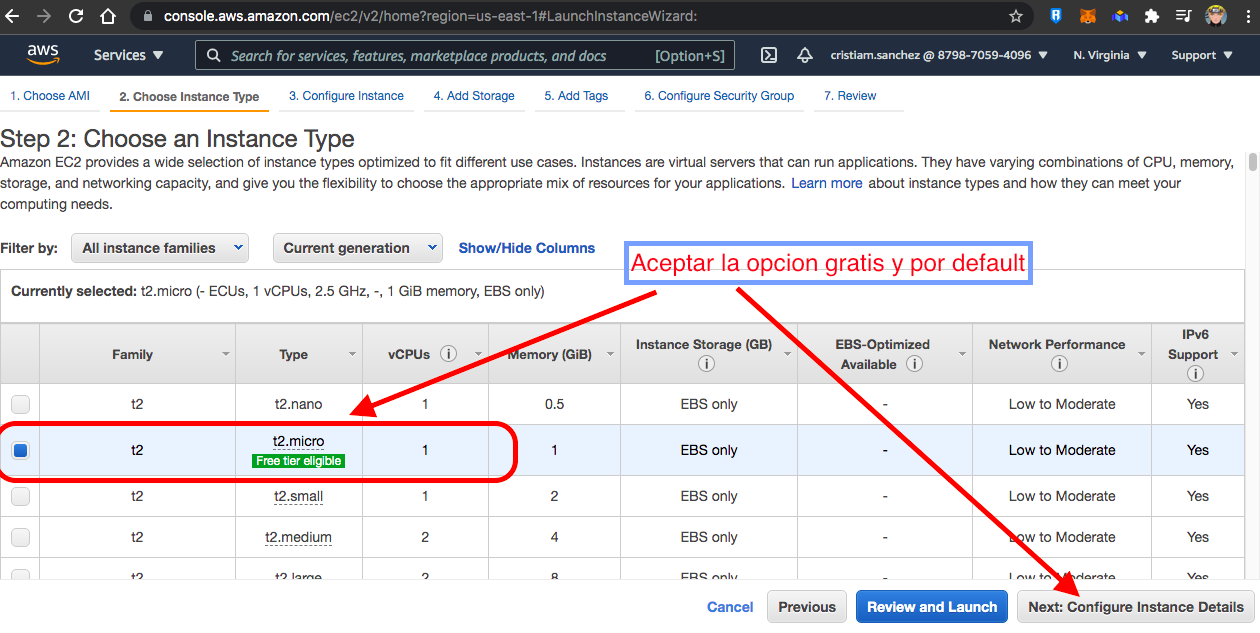Open the N. Virginia region dropdown
This screenshot has width=1260, height=633.
[x=1110, y=56]
